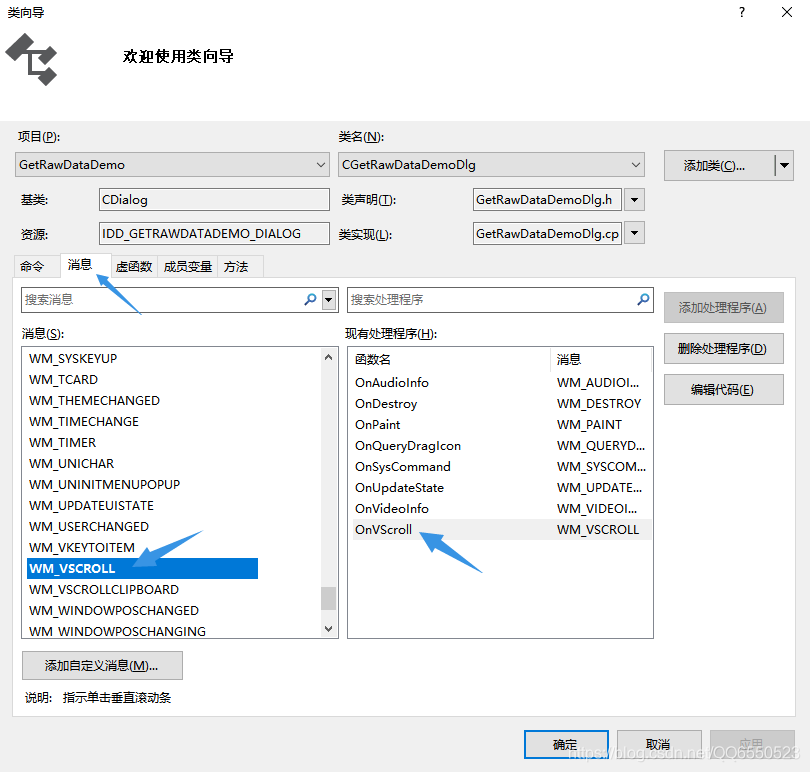Click the magnifier icon in 搜索处理程序 field
The image size is (810, 772).
click(641, 300)
